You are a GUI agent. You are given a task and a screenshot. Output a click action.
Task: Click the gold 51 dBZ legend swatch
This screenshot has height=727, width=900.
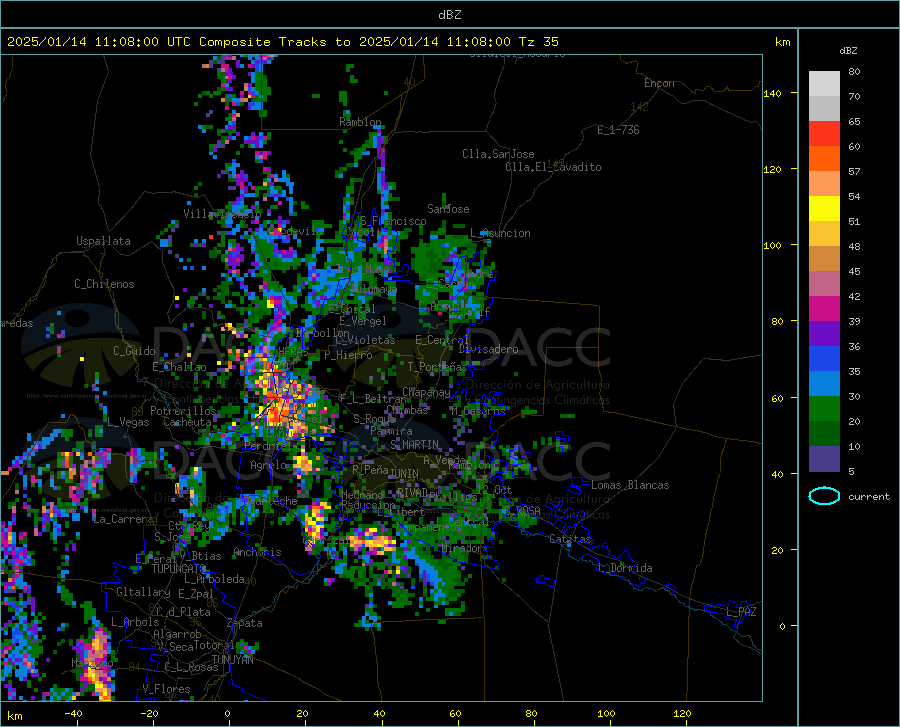(x=824, y=234)
